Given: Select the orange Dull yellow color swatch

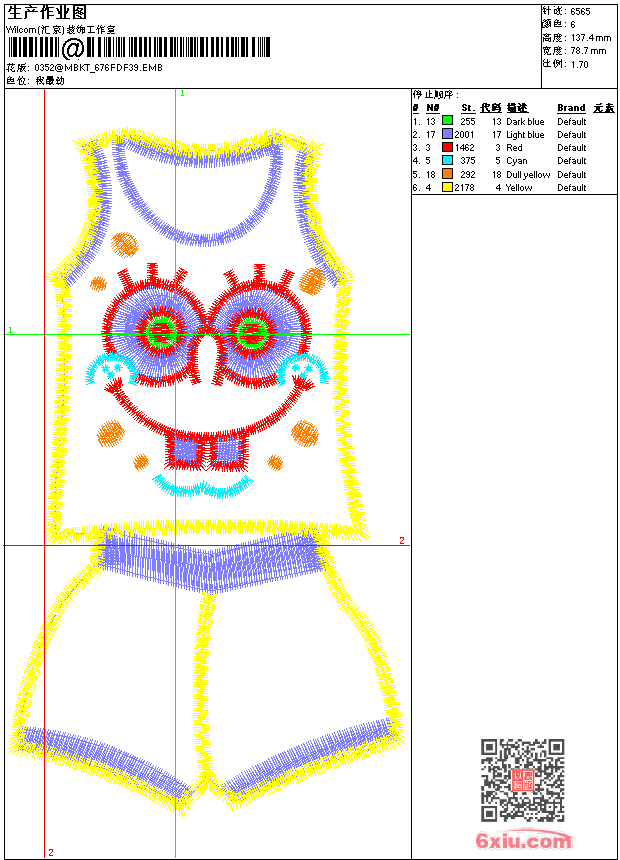Looking at the screenshot, I should (x=447, y=174).
